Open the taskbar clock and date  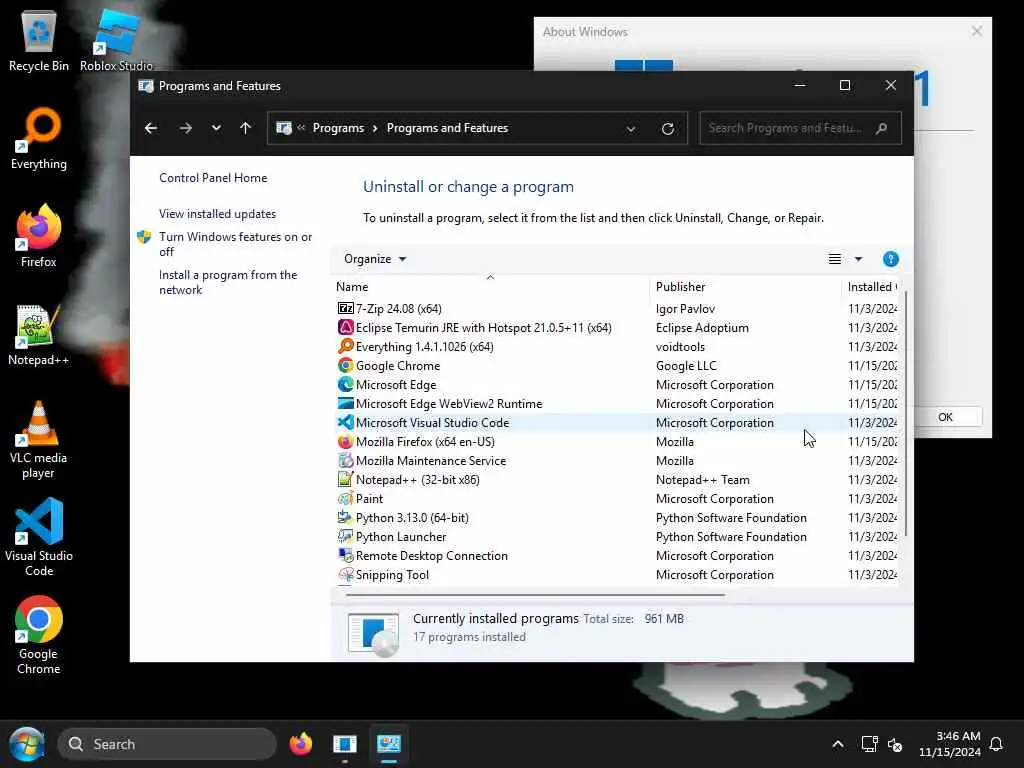click(x=950, y=744)
